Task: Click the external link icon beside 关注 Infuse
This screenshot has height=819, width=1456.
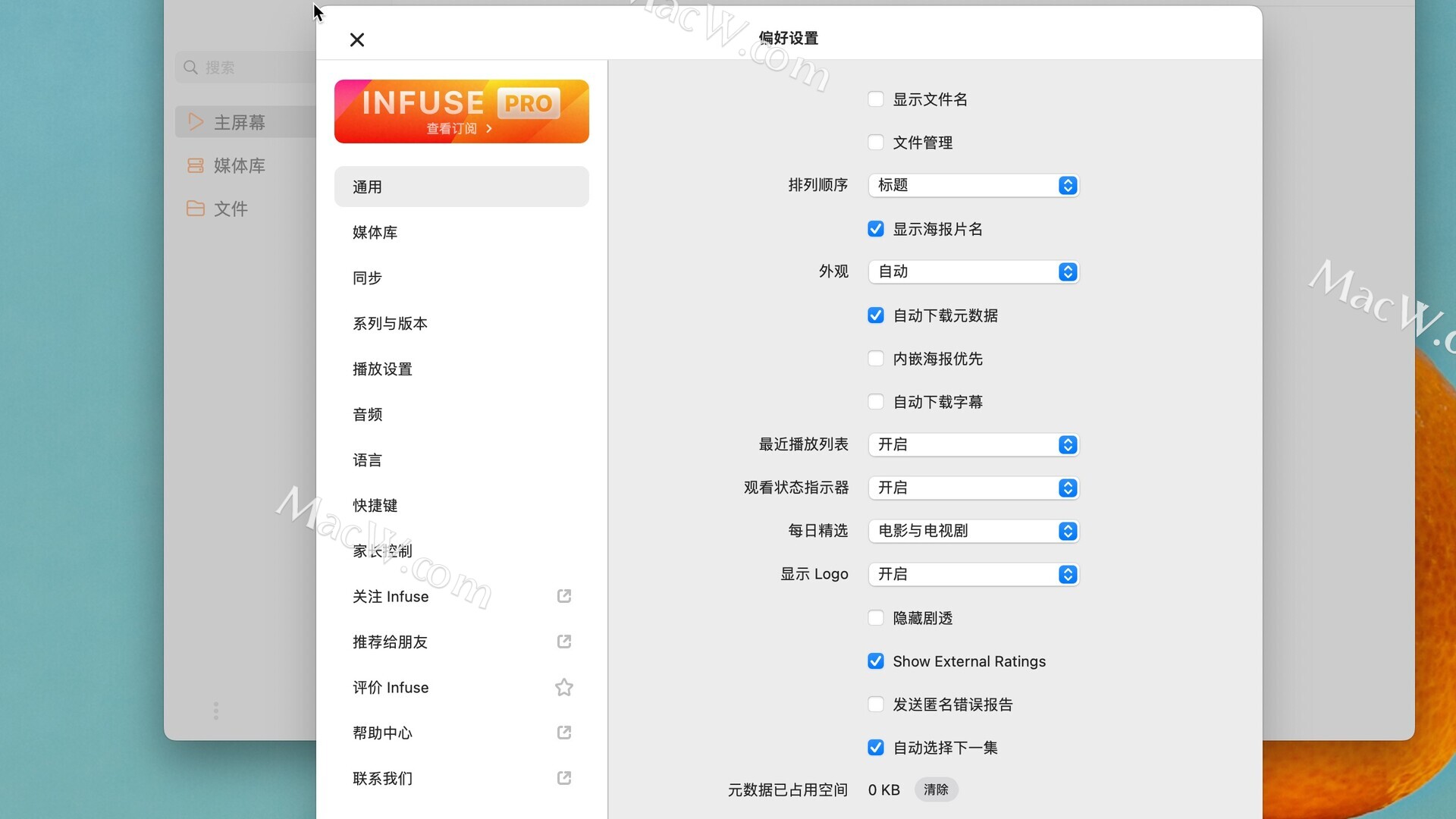Action: (564, 596)
